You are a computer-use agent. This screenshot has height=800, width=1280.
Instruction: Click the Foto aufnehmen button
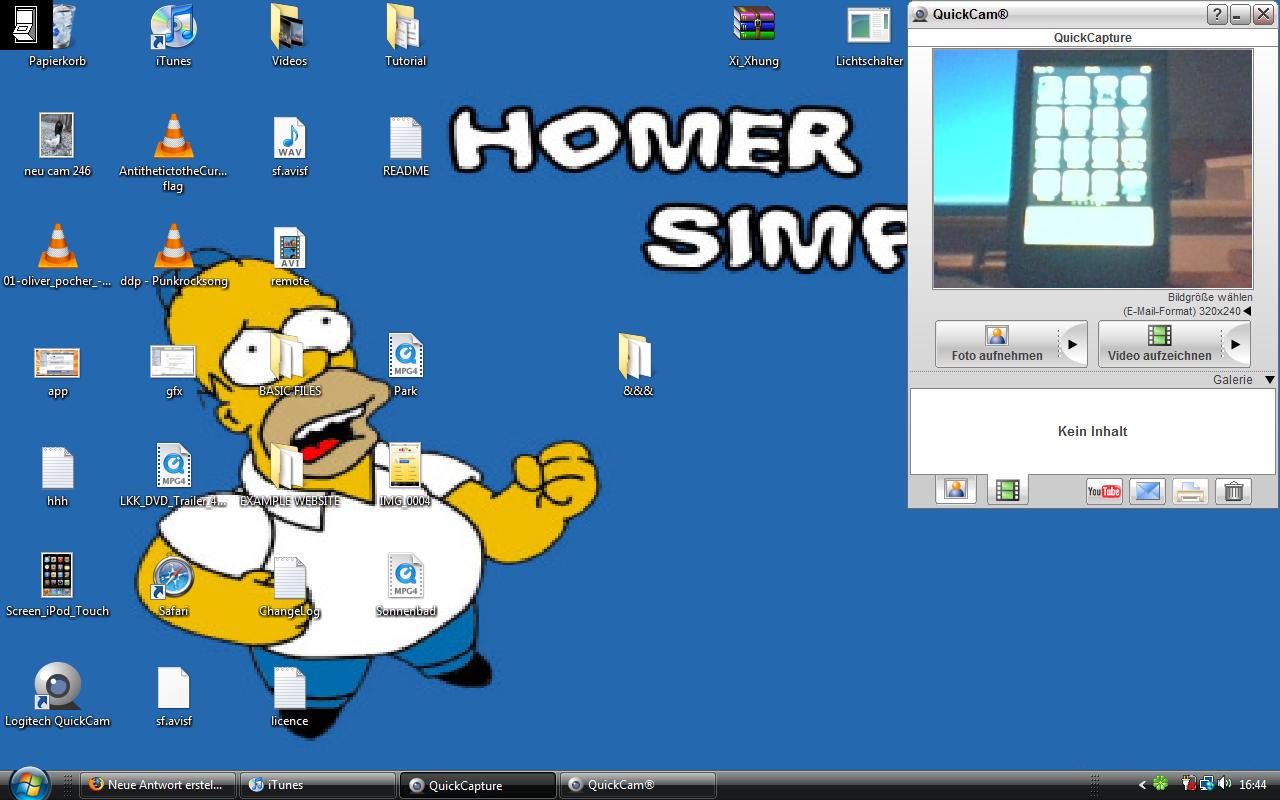(x=997, y=344)
